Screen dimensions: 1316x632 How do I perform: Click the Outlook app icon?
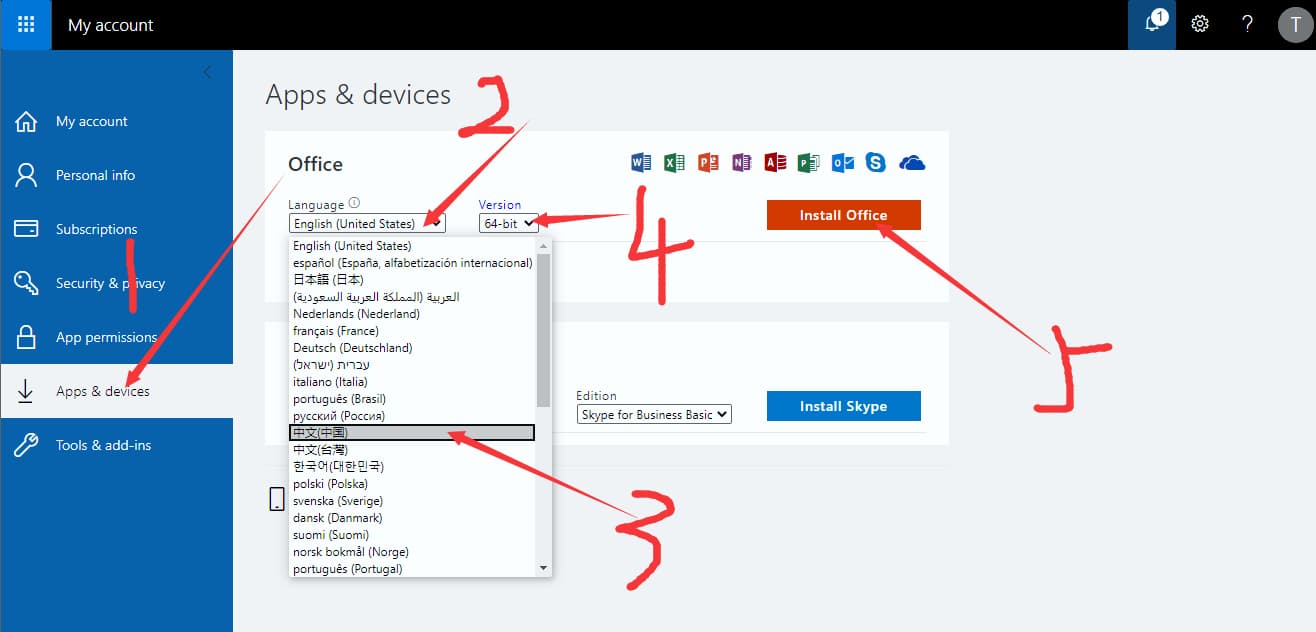(842, 162)
